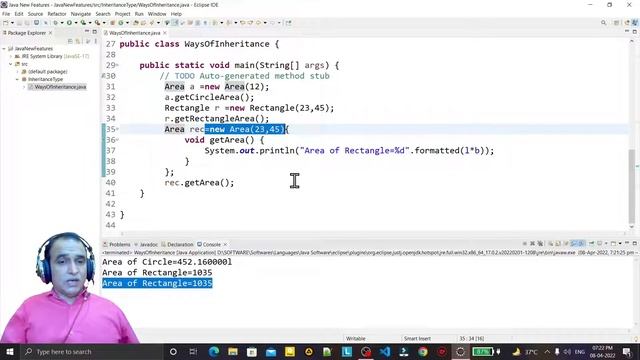
Task: Open the New file dropdown arrow
Action: (12, 23)
